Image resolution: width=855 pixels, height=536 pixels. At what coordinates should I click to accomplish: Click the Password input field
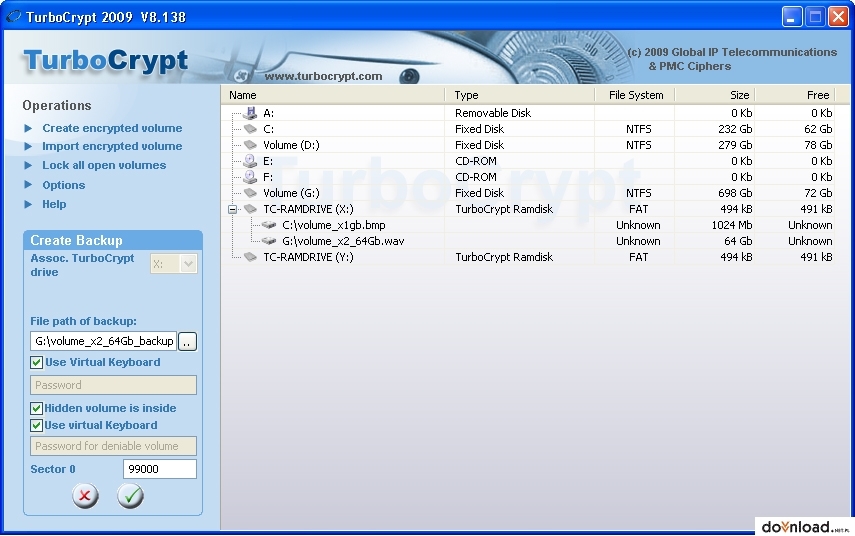tap(113, 385)
